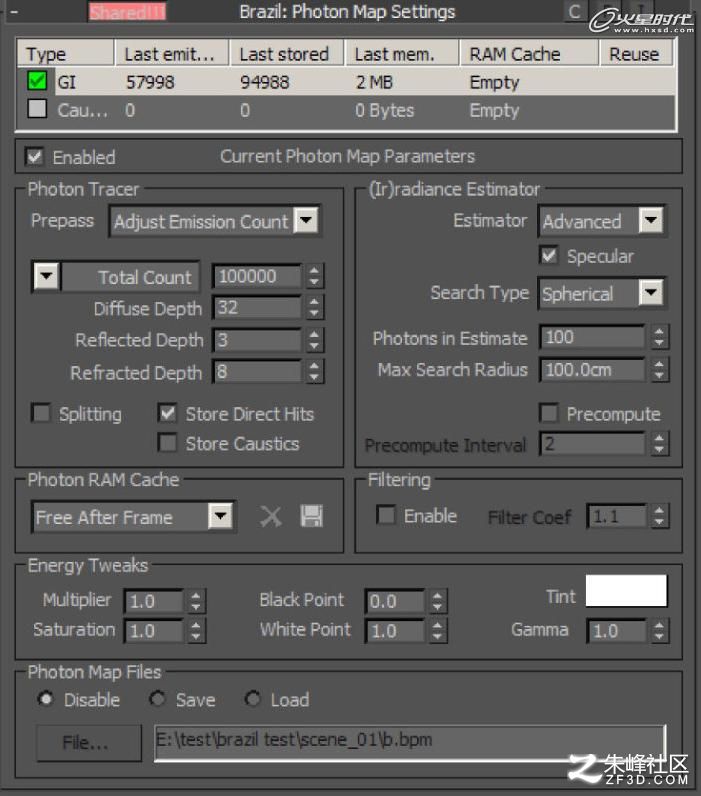Viewport: 701px width, 796px height.
Task: Click the Last mem. column header
Action: pos(402,53)
